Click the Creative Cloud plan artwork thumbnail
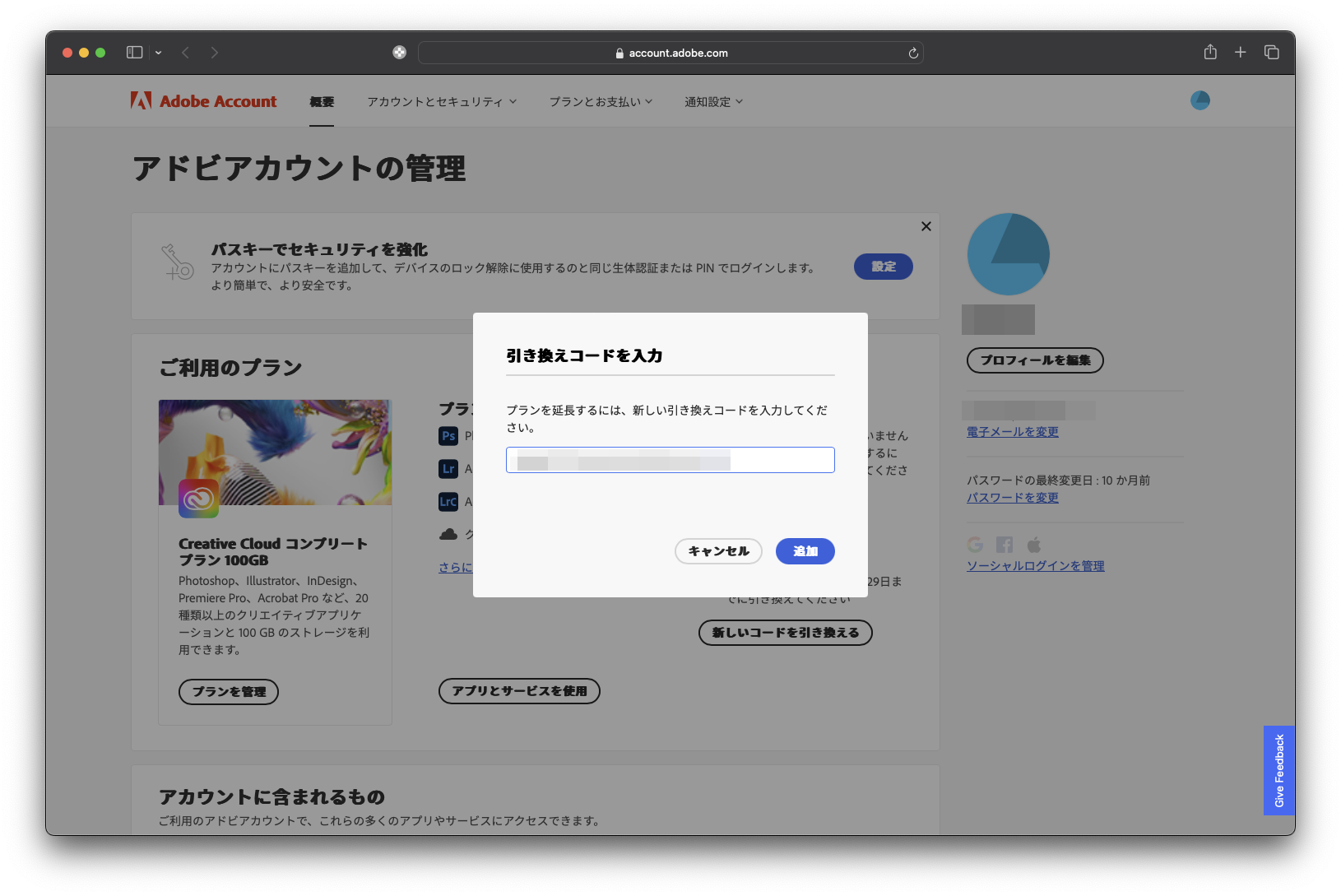This screenshot has height=896, width=1341. (x=275, y=453)
